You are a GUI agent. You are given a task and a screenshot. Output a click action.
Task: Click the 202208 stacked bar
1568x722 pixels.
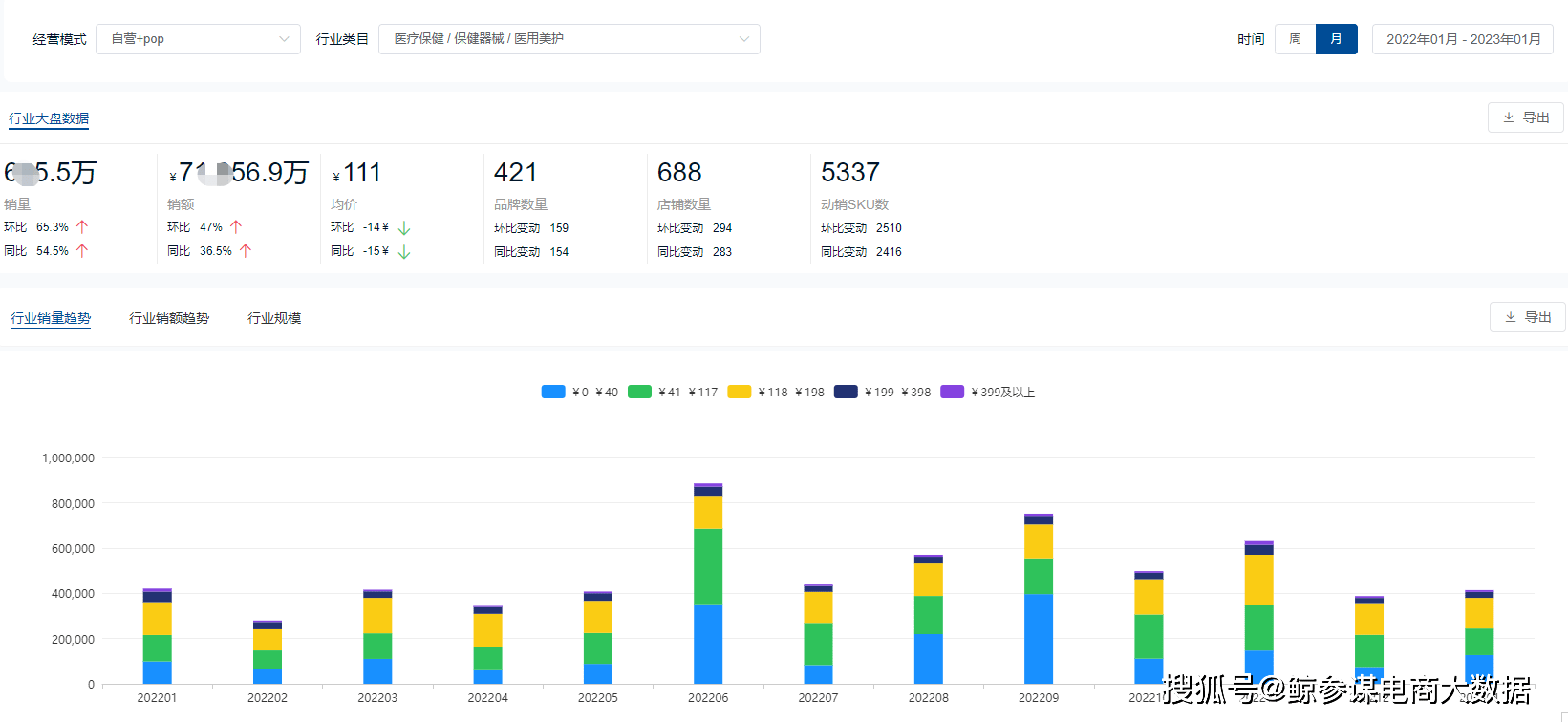point(929,619)
